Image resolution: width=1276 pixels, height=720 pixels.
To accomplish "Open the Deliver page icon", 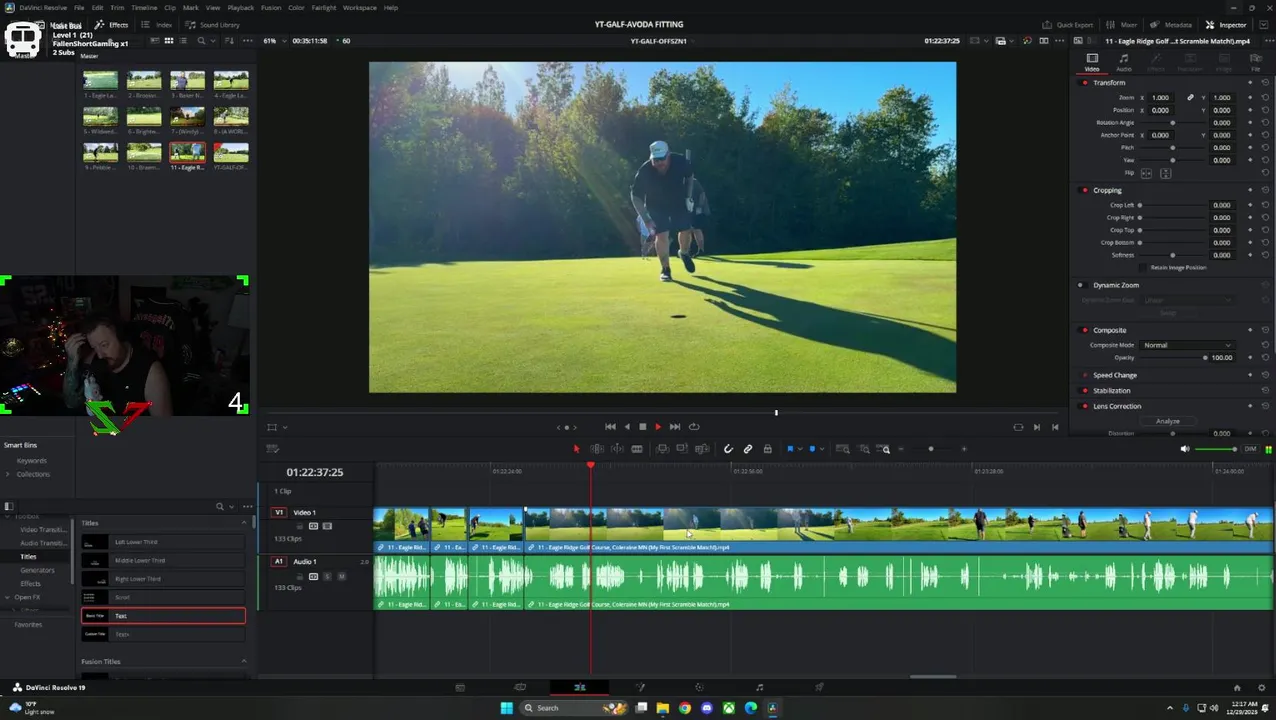I will [819, 687].
